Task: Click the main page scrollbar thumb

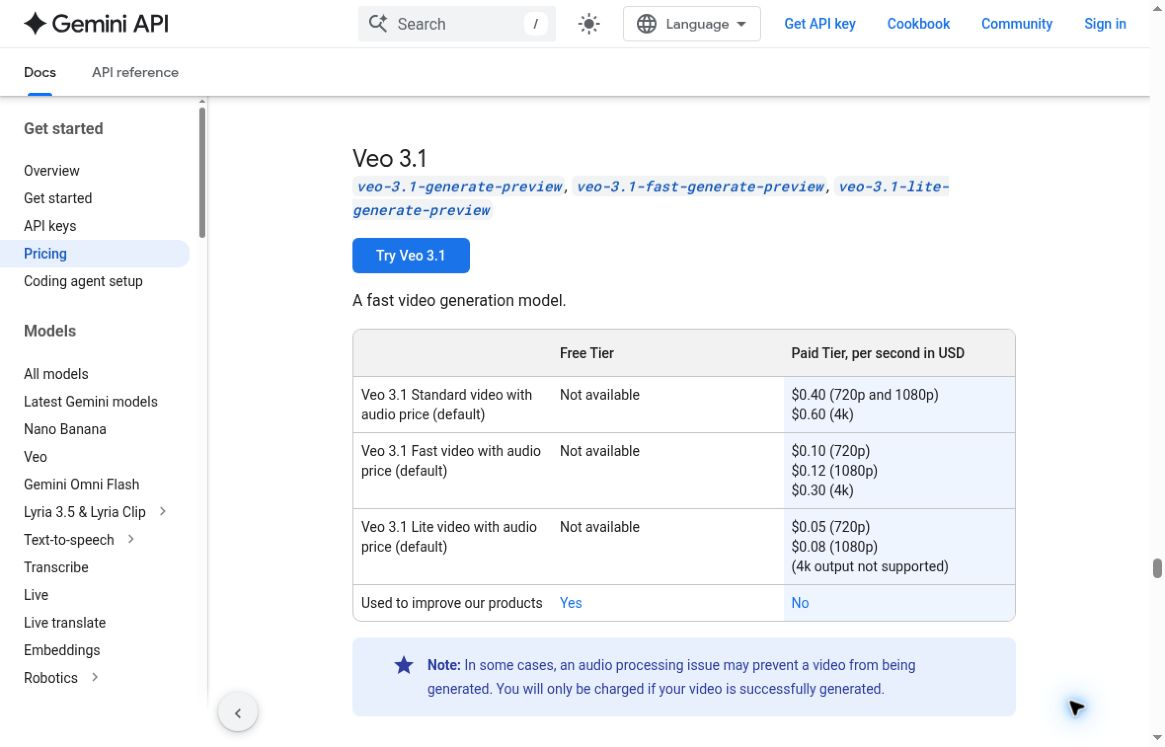Action: [x=1157, y=568]
